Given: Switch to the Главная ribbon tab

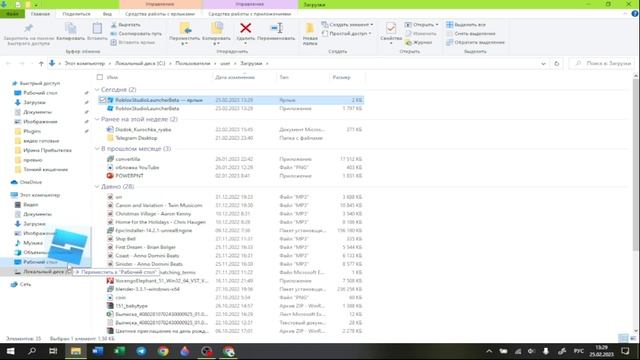Looking at the screenshot, I should pyautogui.click(x=40, y=13).
